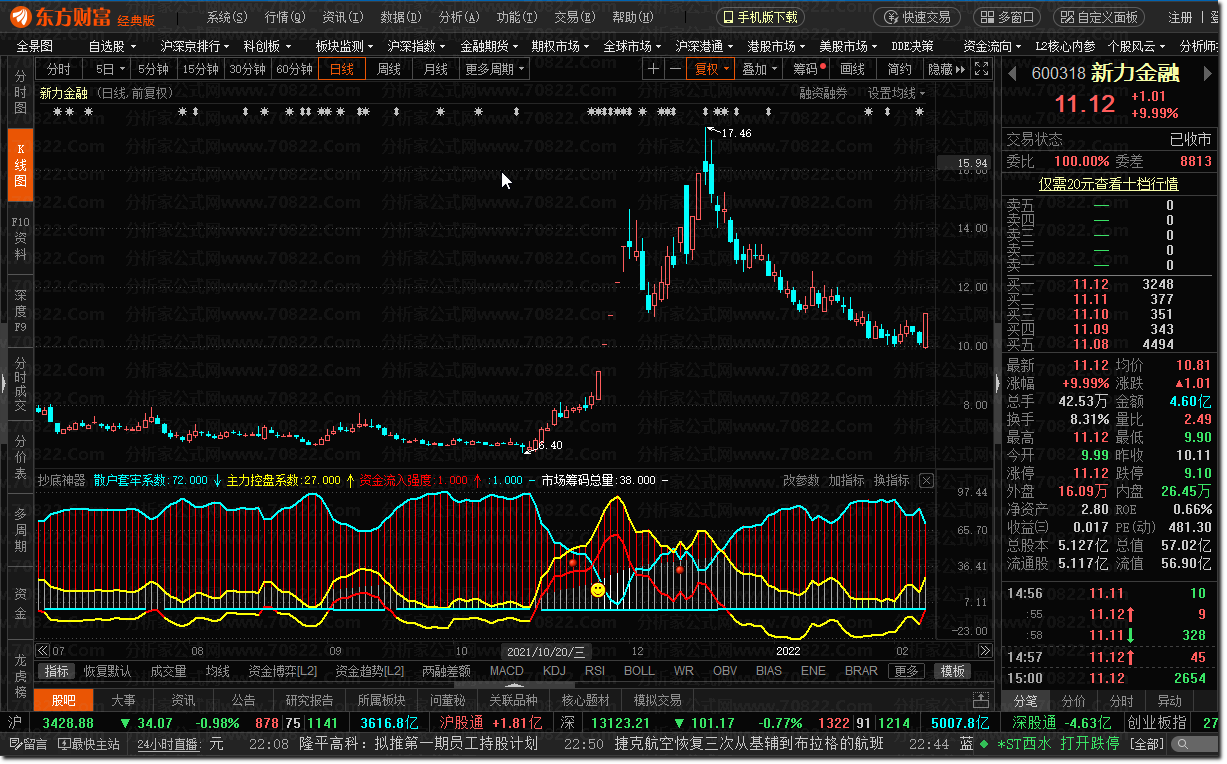The width and height of the screenshot is (1227, 764).
Task: Click 换指标 to change indicator
Action: point(892,480)
